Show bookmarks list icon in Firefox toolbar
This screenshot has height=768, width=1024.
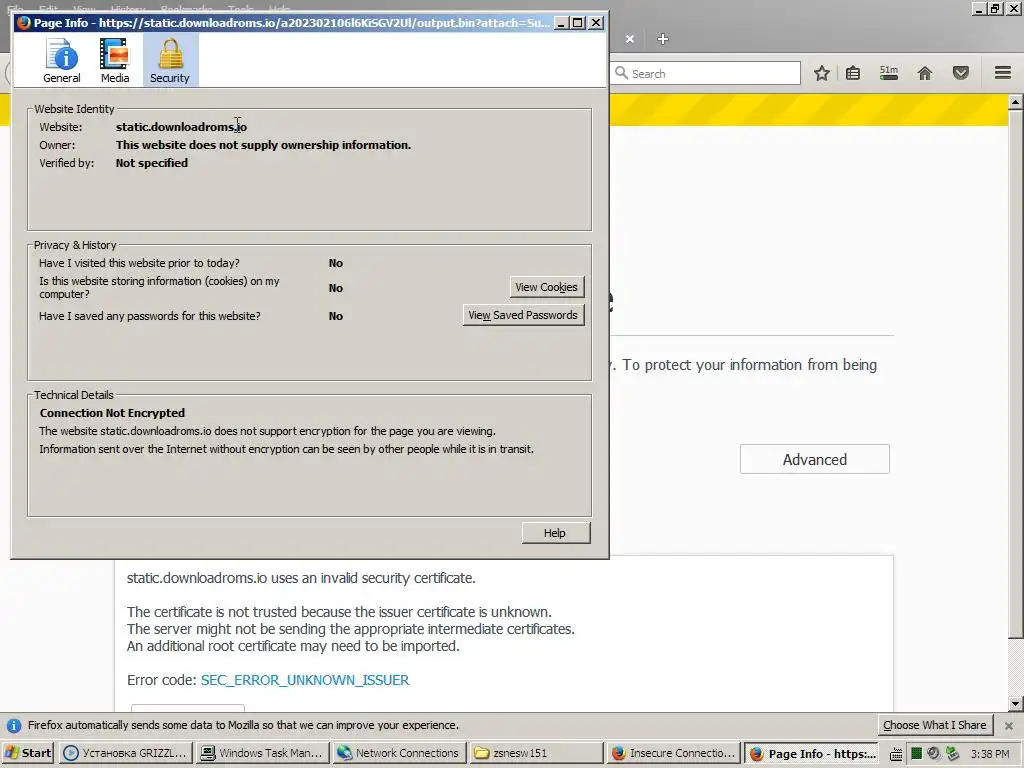click(x=853, y=73)
